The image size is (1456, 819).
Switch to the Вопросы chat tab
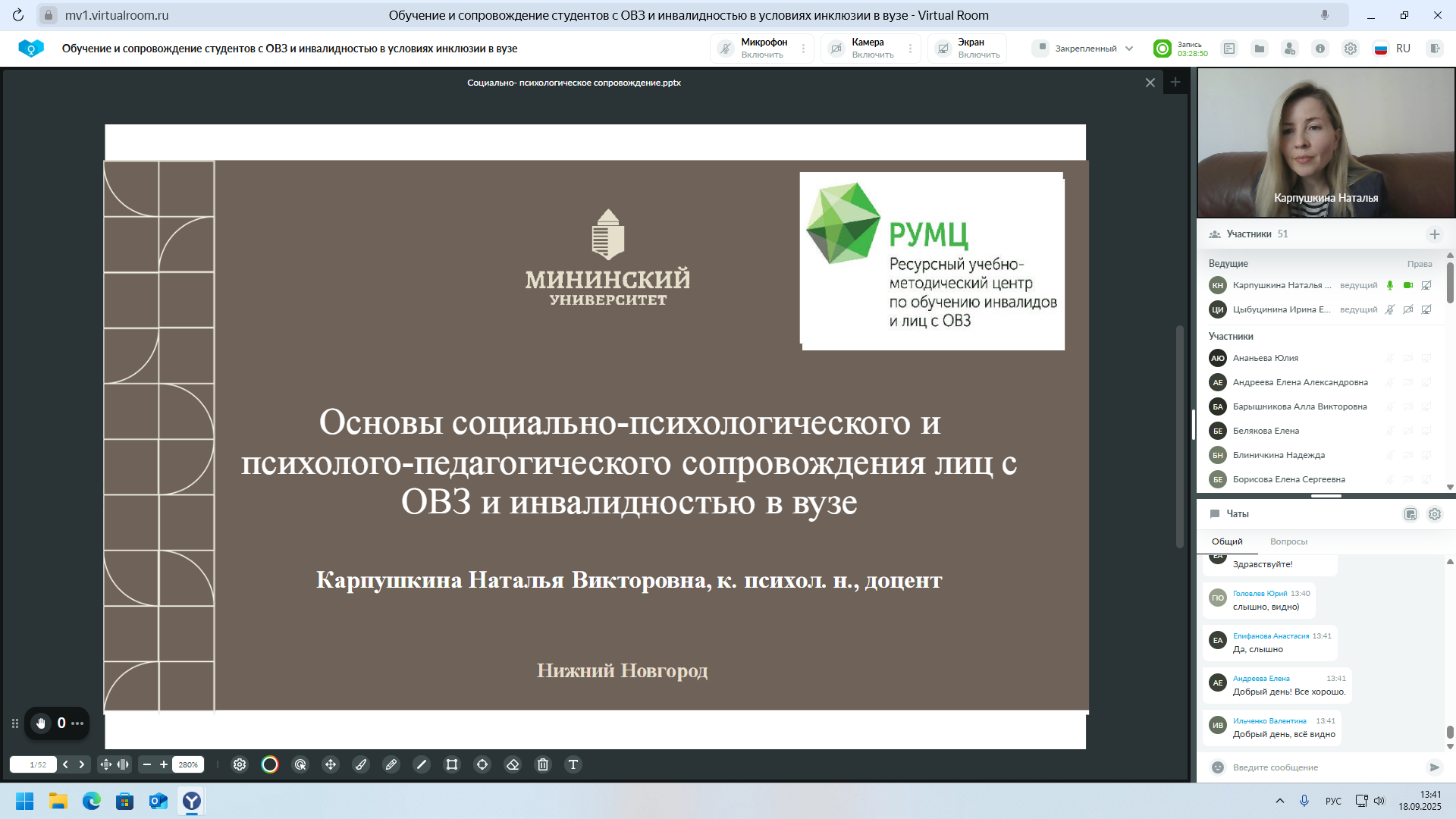click(x=1288, y=541)
